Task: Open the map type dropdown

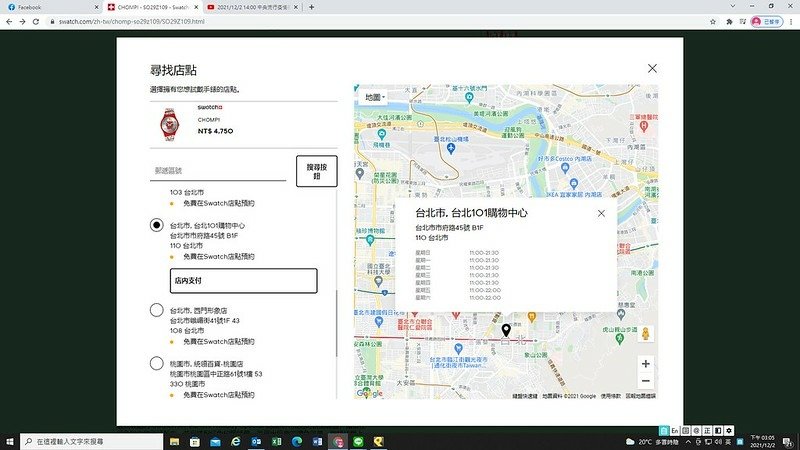Action: point(374,97)
